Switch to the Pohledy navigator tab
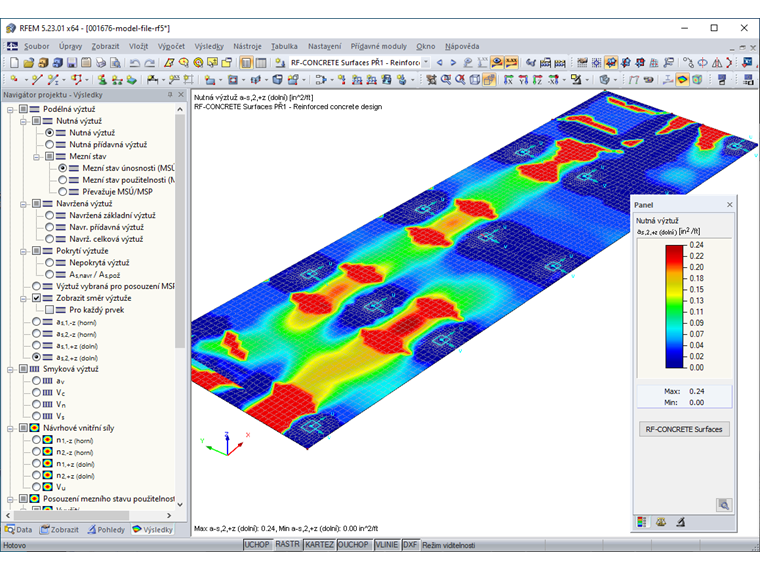760x570 pixels. pos(106,529)
